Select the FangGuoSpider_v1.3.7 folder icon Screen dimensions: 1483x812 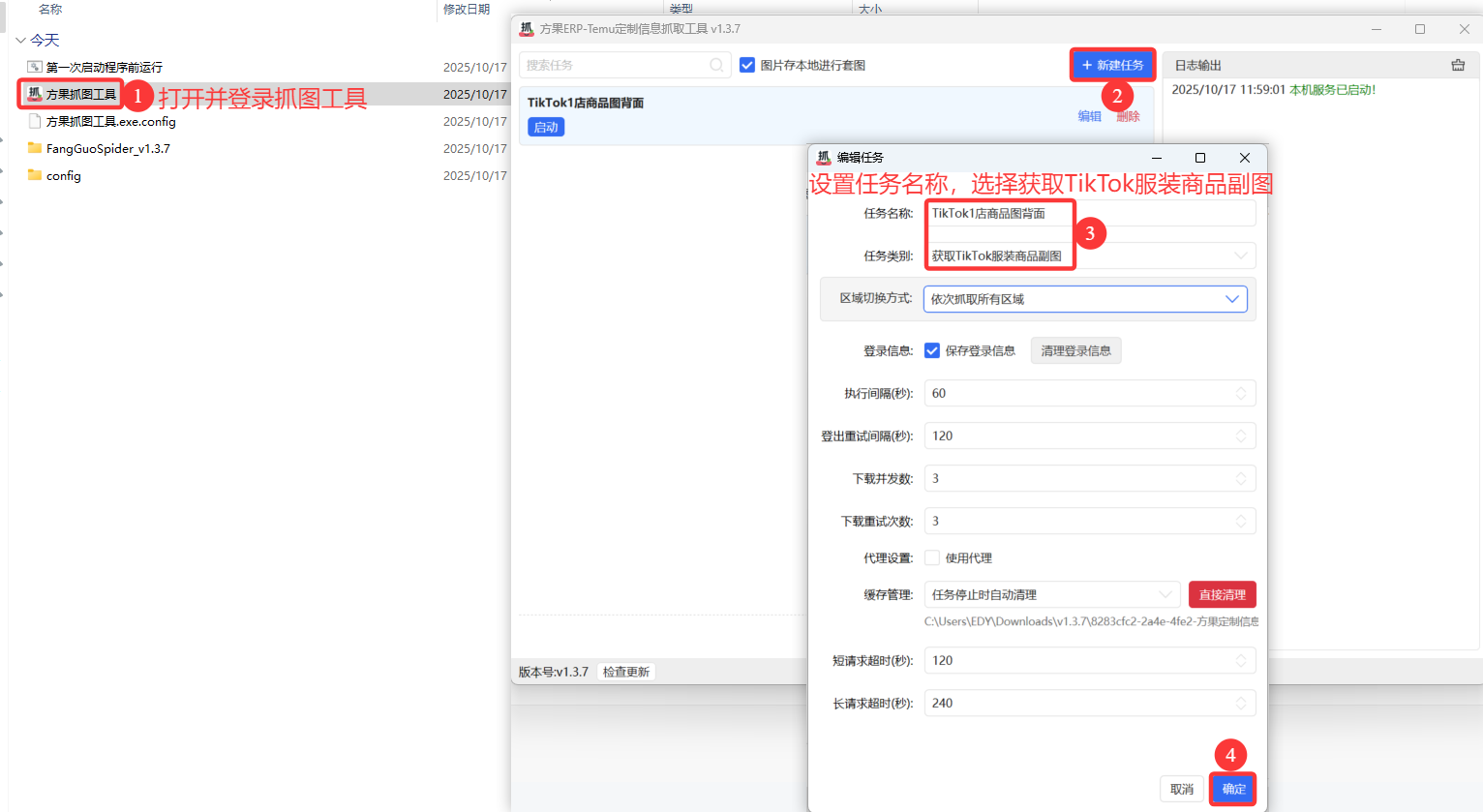[x=35, y=148]
